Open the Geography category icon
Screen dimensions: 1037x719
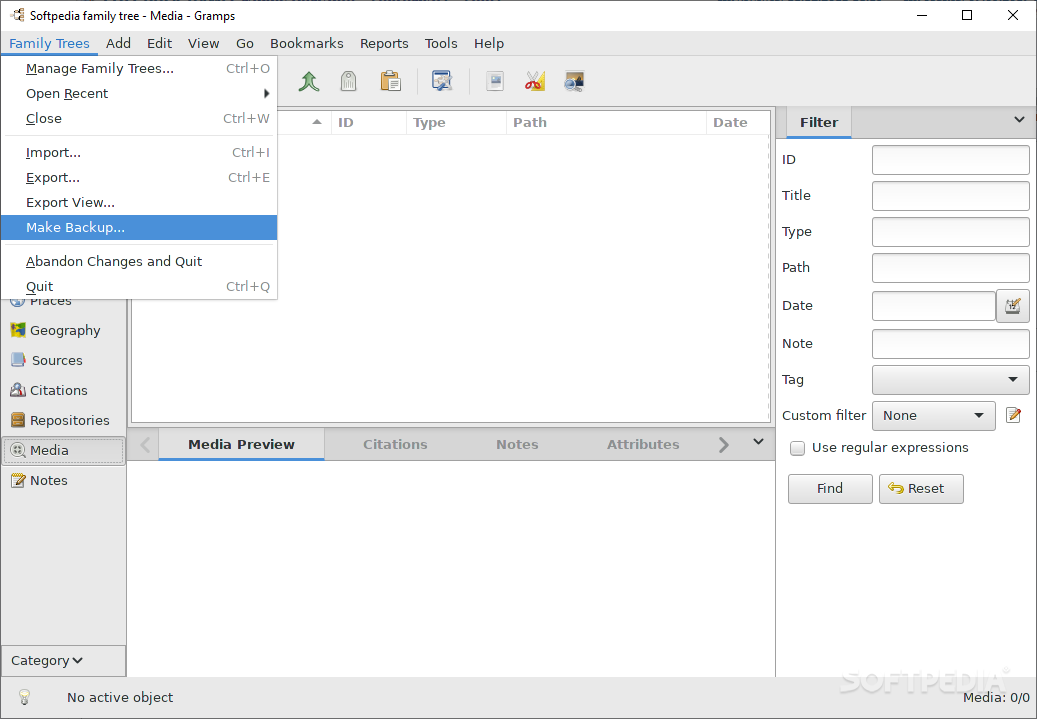[18, 330]
